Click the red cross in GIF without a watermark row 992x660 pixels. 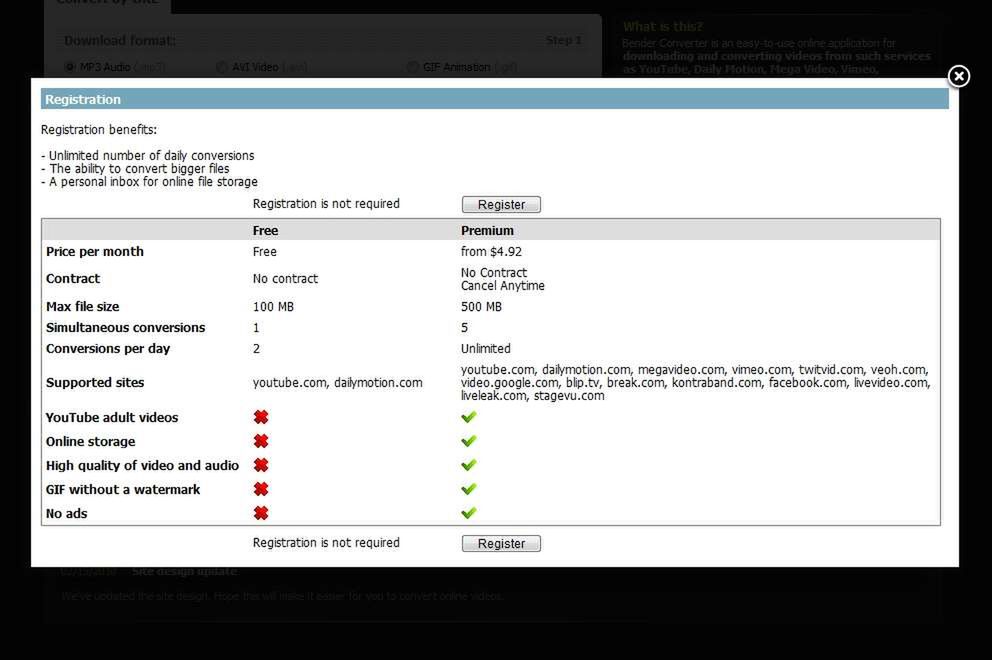click(261, 489)
